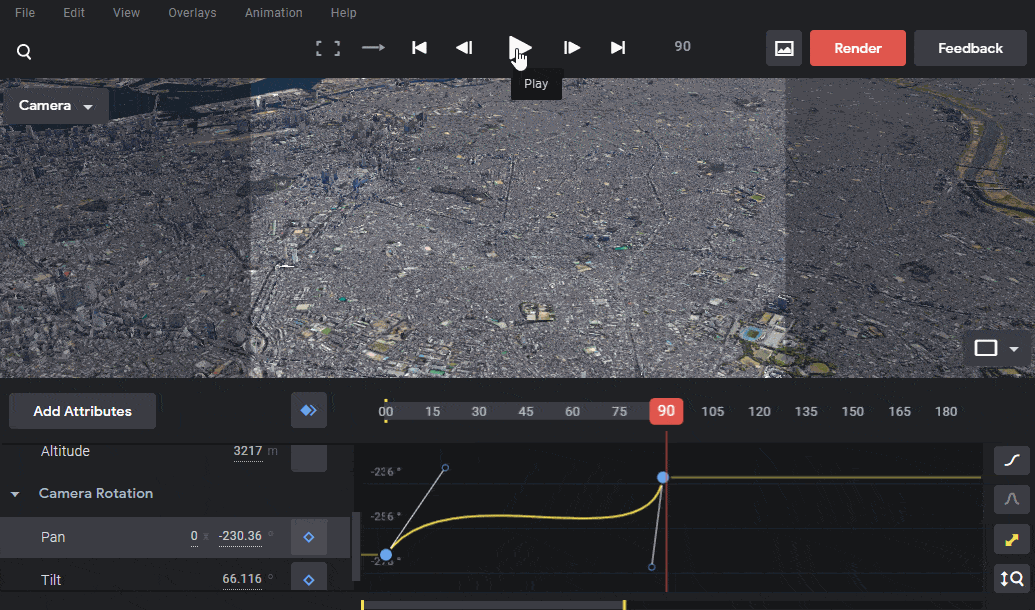This screenshot has width=1035, height=610.
Task: Step back one frame
Action: [464, 48]
